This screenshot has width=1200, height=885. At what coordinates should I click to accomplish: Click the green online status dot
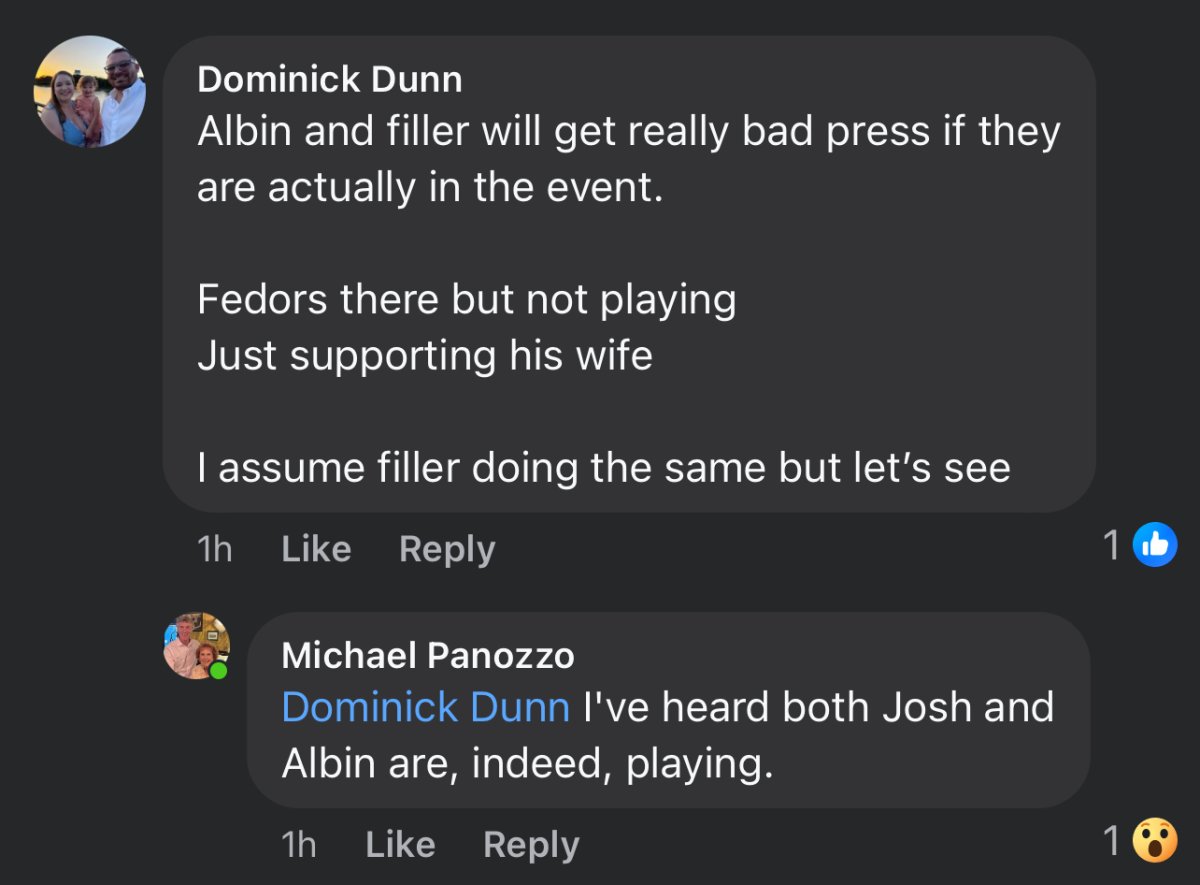coord(218,670)
